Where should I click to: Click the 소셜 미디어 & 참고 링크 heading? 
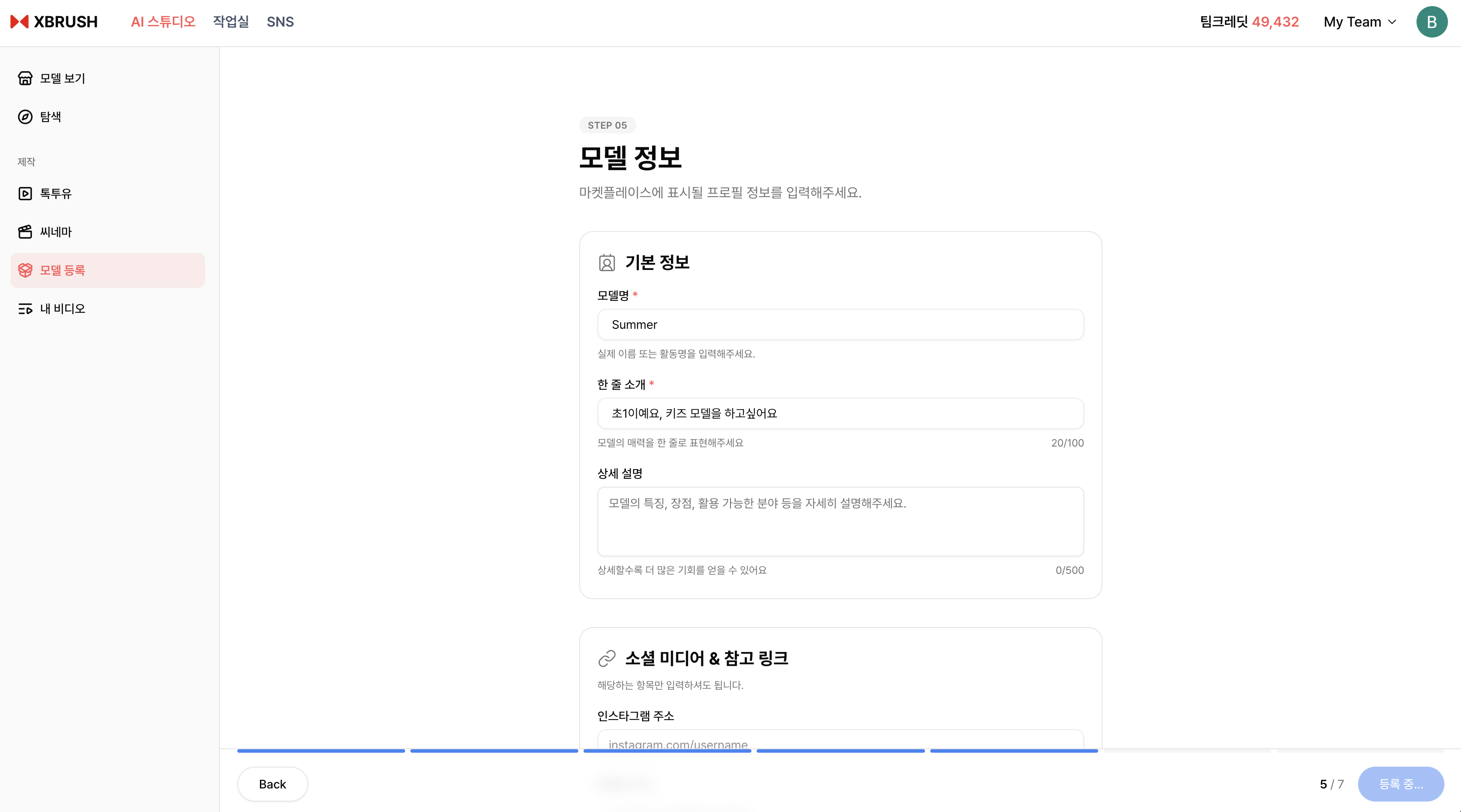click(x=707, y=658)
